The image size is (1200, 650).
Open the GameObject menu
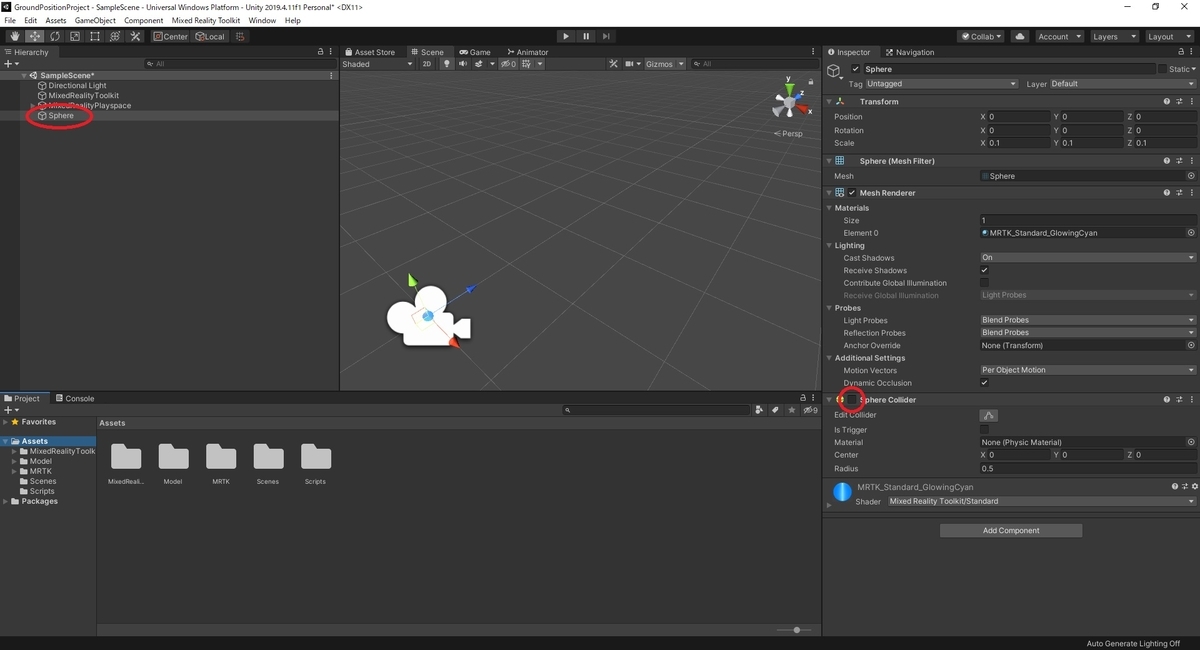(x=95, y=20)
